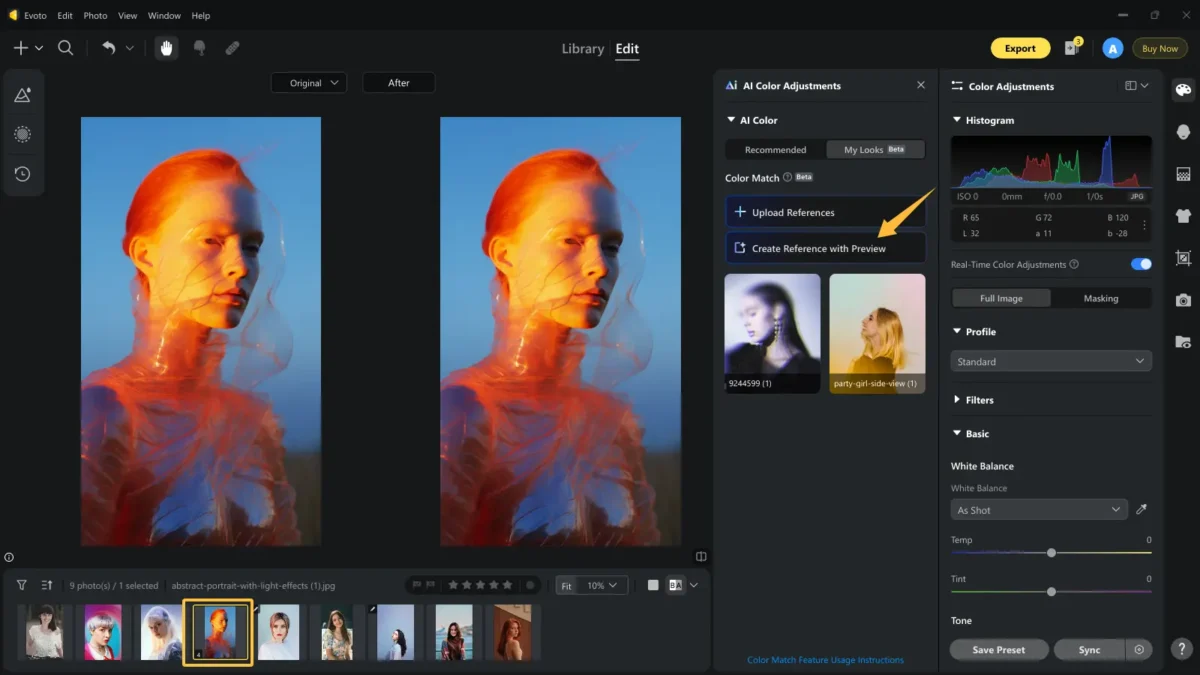
Task: Open the portrait retouch head icon
Action: coord(1183,132)
